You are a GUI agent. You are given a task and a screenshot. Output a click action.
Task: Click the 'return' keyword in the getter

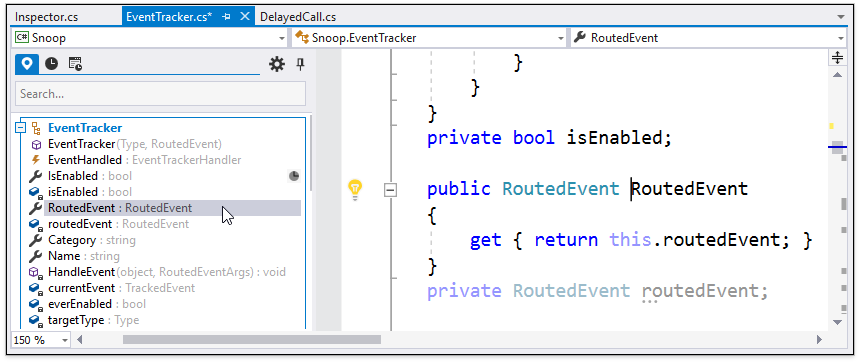[x=566, y=240]
